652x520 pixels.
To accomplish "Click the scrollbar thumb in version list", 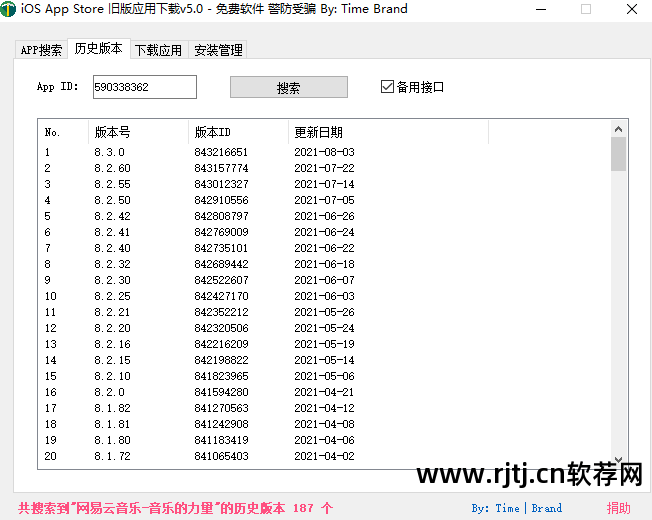I will click(x=618, y=154).
